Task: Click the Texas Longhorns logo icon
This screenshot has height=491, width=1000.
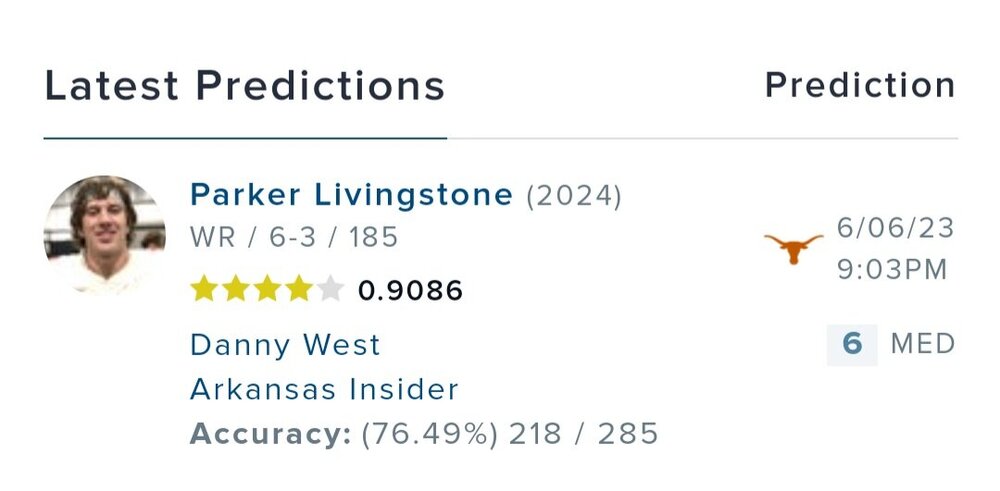Action: [793, 247]
